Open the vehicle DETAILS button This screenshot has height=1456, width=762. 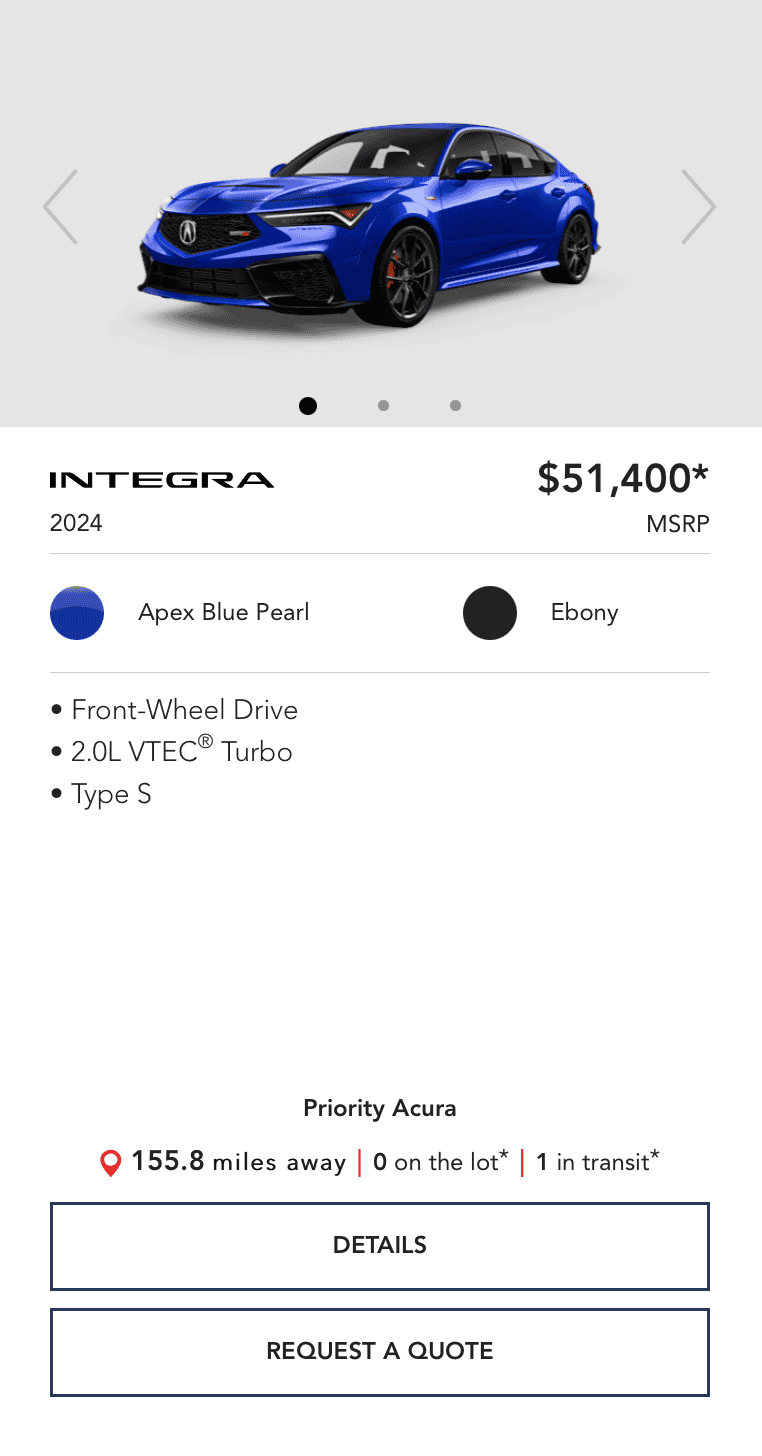[380, 1246]
